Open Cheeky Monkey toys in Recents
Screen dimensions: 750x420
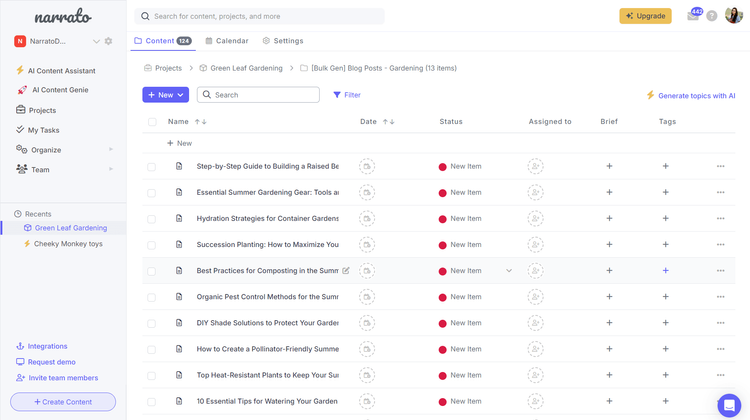[63, 243]
